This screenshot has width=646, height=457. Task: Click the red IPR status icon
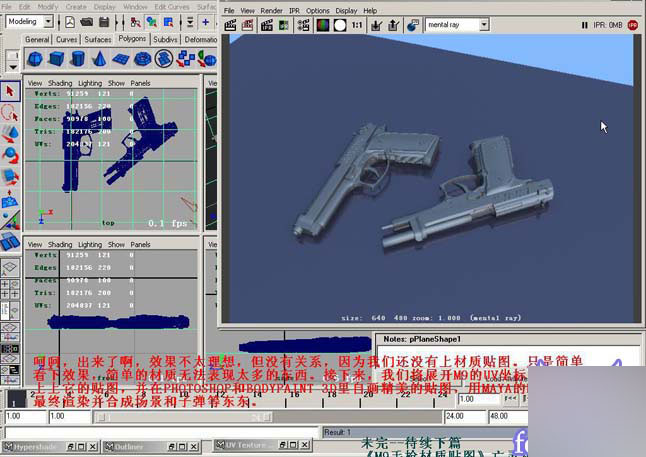[x=633, y=25]
